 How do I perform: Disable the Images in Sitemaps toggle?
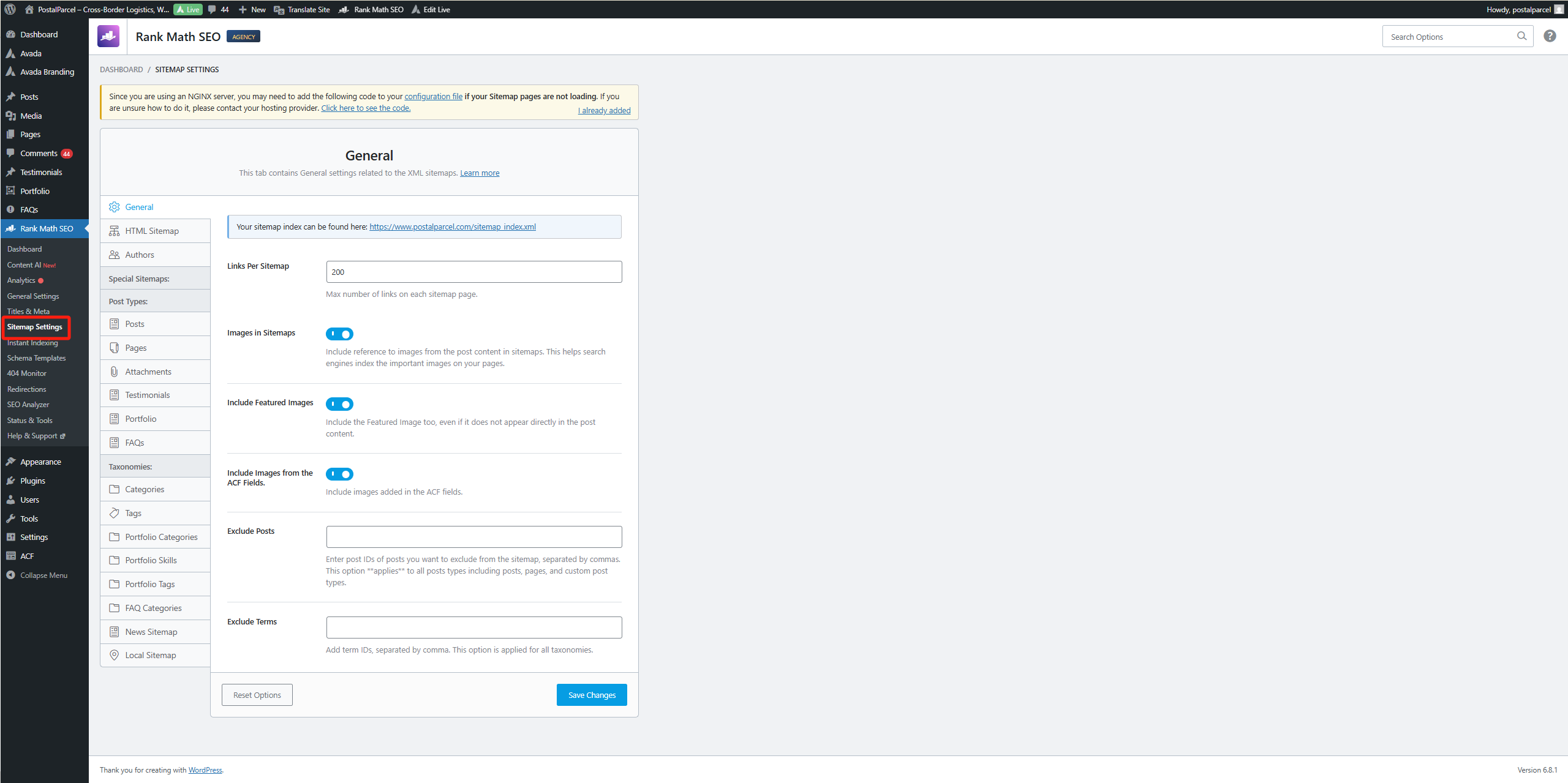click(339, 334)
